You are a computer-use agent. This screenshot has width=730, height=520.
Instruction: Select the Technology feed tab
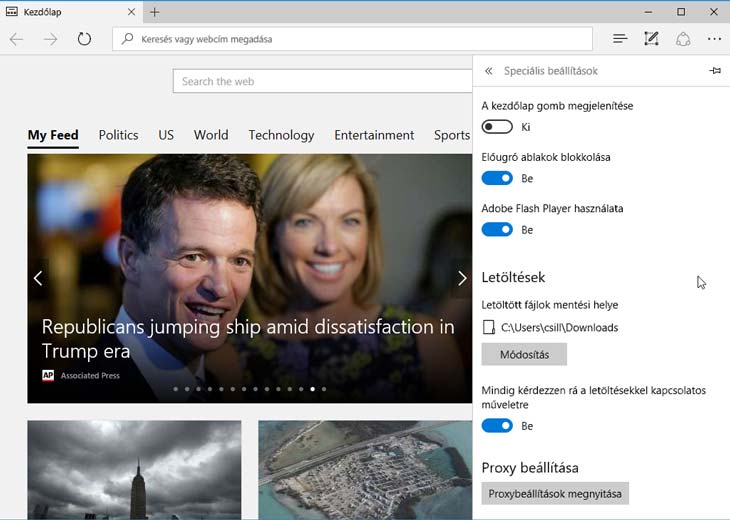[x=281, y=135]
